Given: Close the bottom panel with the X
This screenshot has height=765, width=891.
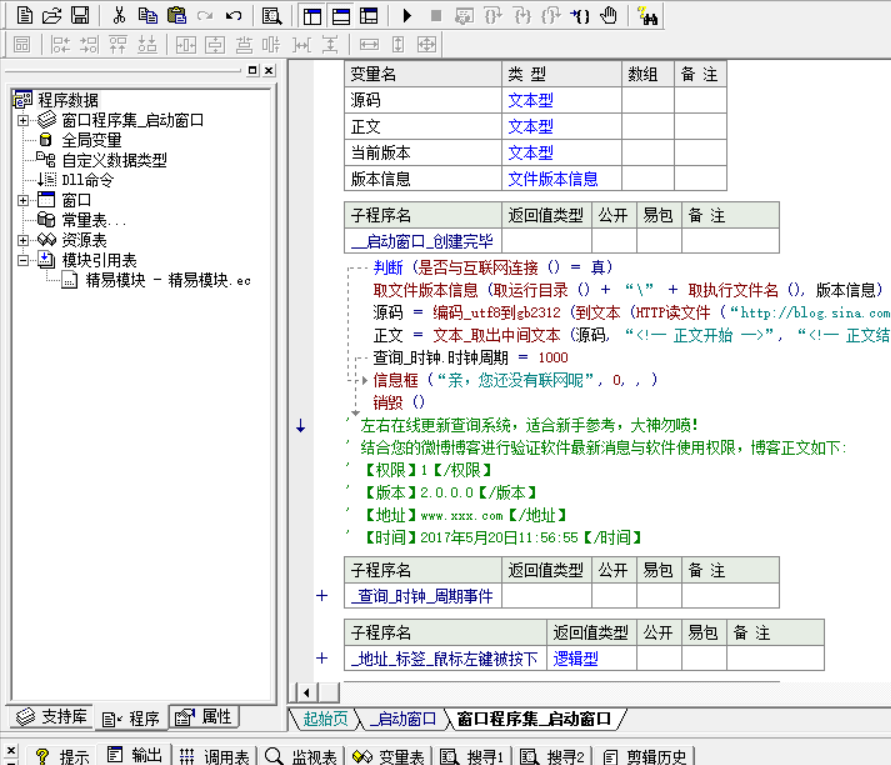Looking at the screenshot, I should (11, 750).
